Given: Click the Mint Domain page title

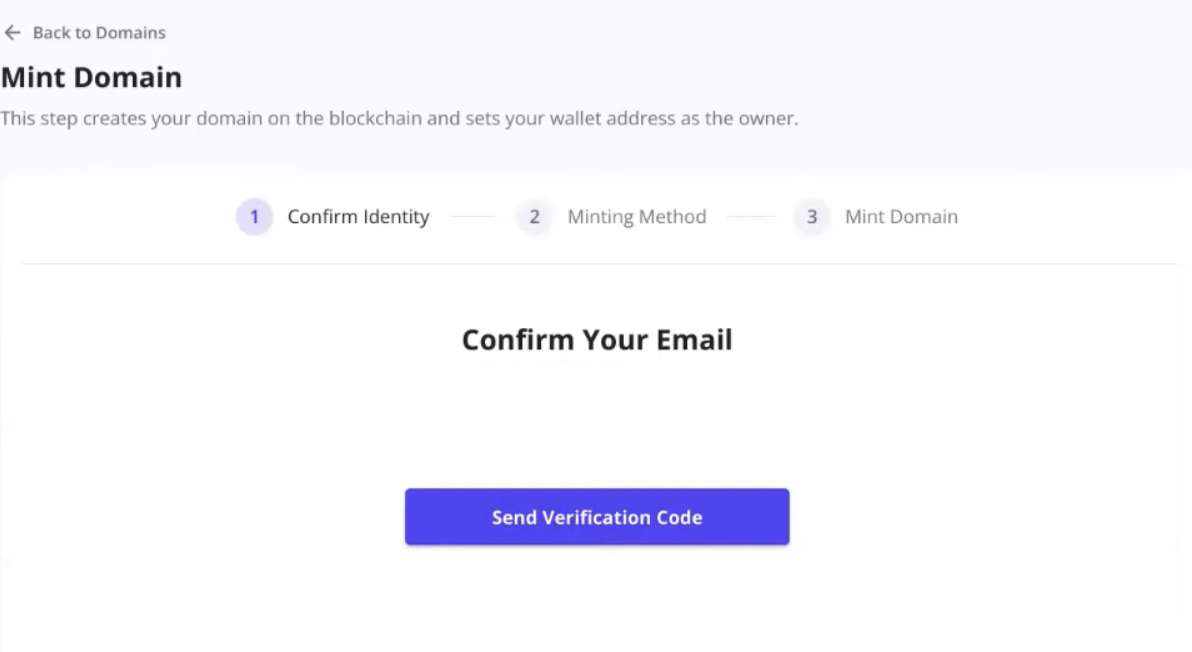Looking at the screenshot, I should tap(91, 77).
